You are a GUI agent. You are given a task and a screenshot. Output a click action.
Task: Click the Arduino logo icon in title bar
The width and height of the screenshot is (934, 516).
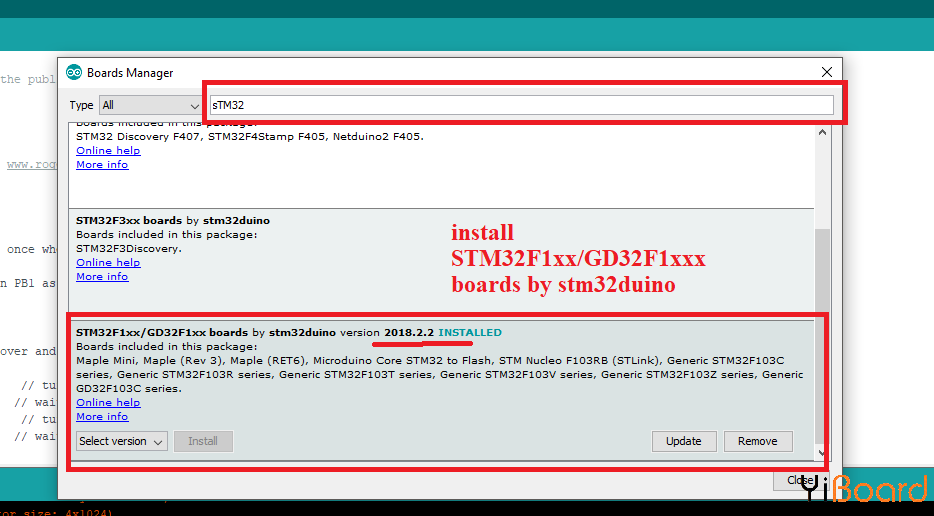74,73
